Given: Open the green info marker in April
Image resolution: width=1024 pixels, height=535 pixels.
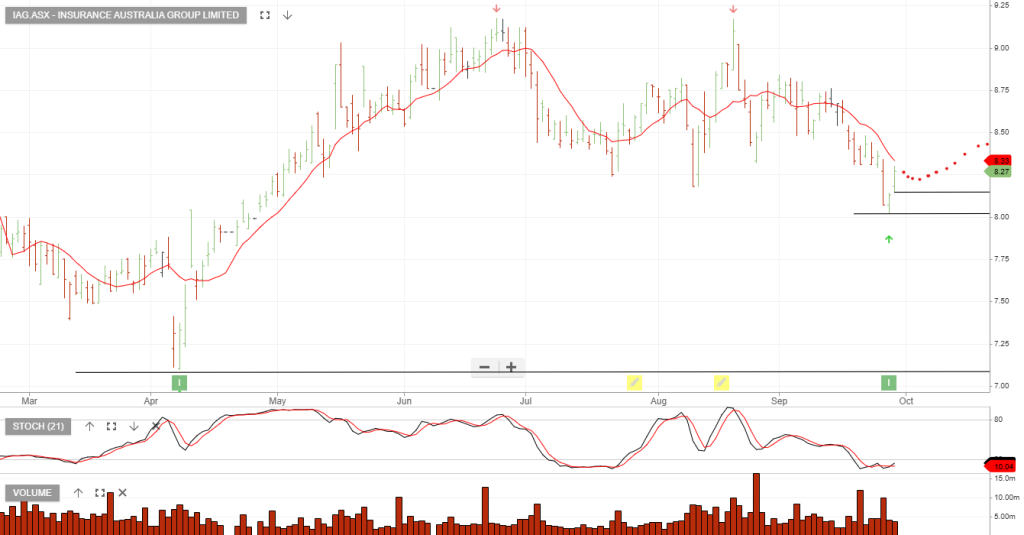Looking at the screenshot, I should click(180, 382).
